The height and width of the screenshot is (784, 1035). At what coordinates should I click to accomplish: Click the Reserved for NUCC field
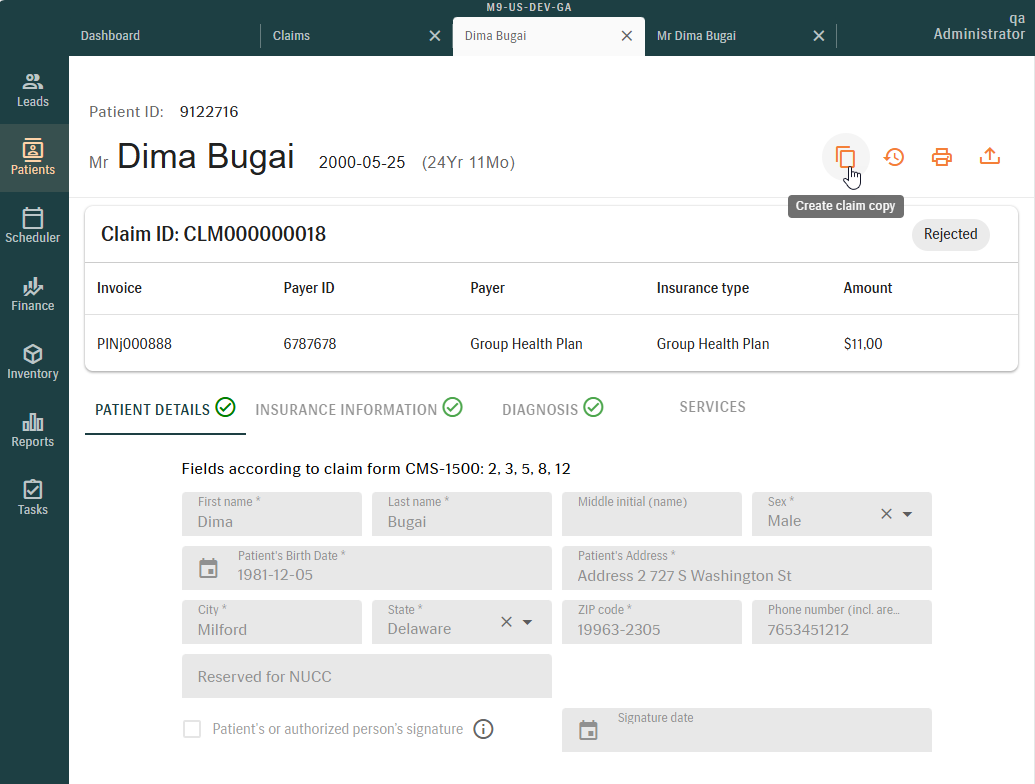pyautogui.click(x=366, y=676)
